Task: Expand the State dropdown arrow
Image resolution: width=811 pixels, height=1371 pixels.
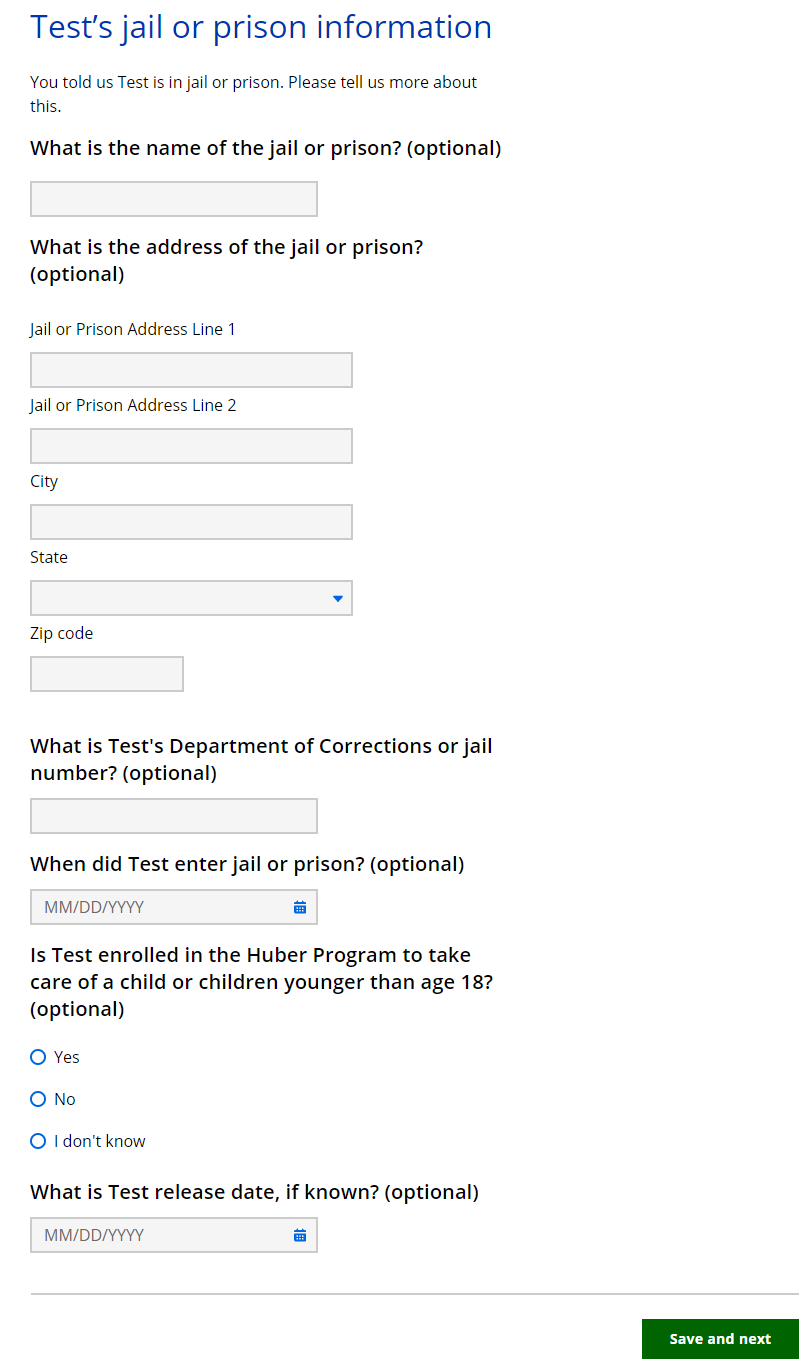Action: [337, 598]
